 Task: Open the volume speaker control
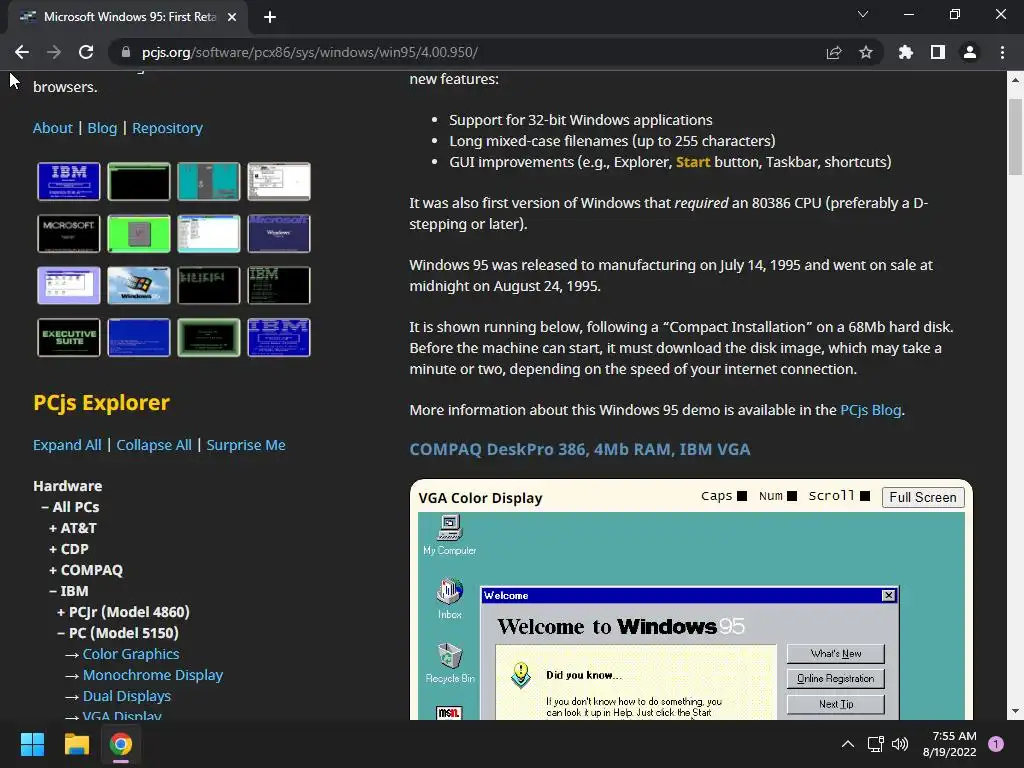(x=900, y=744)
